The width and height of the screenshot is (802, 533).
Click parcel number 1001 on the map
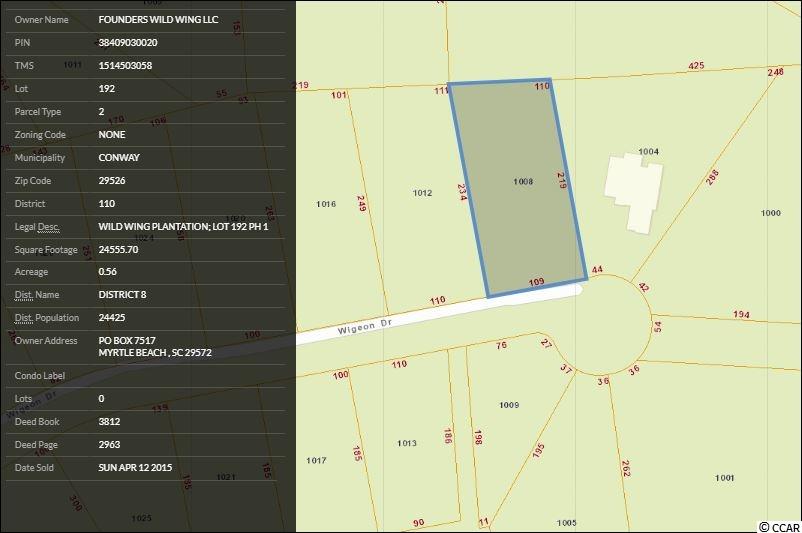724,478
